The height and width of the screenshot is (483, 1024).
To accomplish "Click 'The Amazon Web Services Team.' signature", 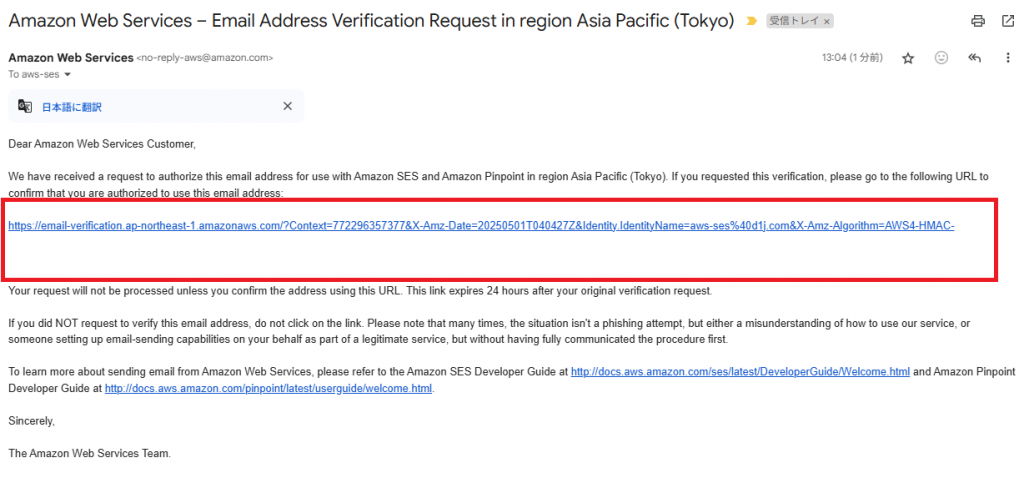I will (89, 453).
